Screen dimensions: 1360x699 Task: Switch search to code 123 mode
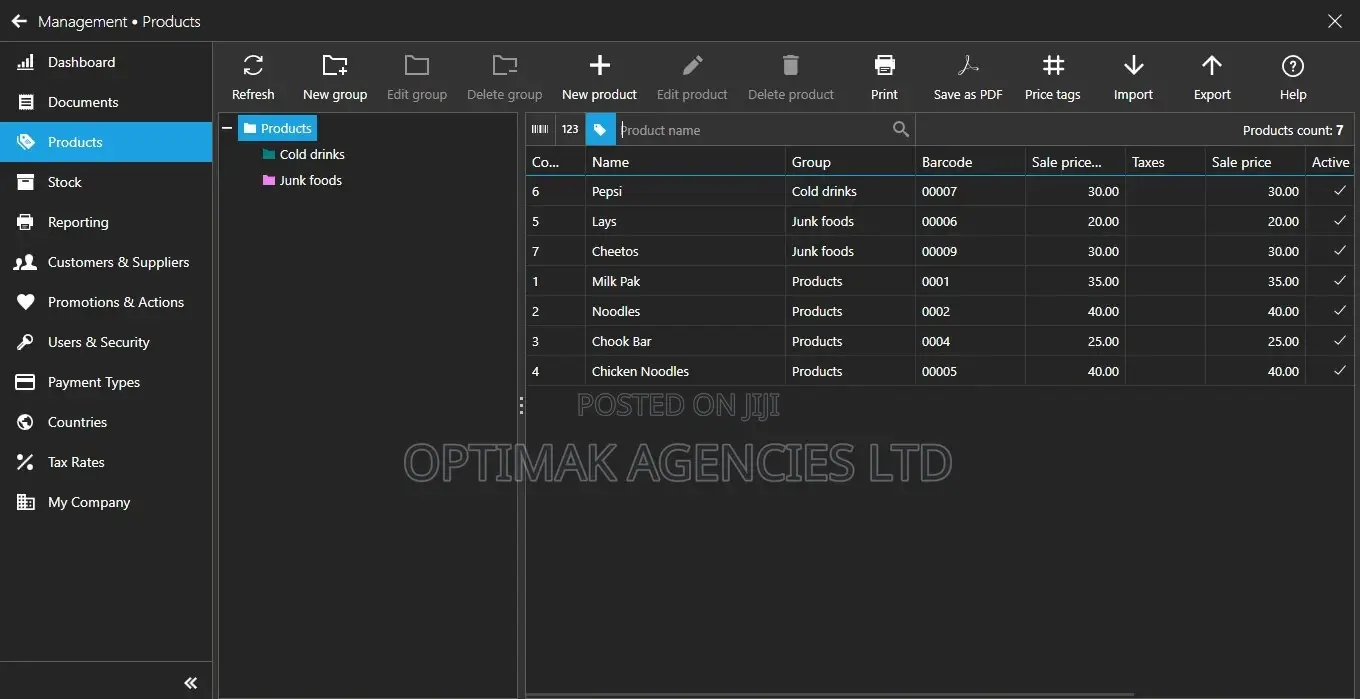[570, 129]
